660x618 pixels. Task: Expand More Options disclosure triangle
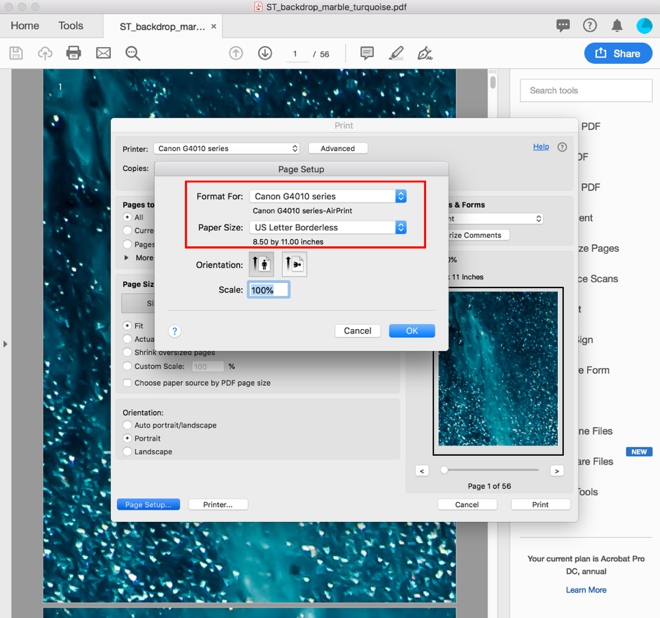126,258
